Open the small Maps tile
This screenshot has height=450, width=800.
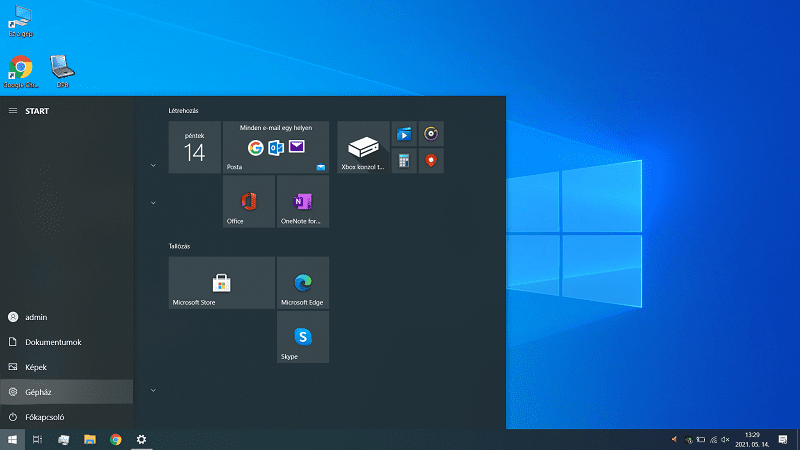(431, 161)
